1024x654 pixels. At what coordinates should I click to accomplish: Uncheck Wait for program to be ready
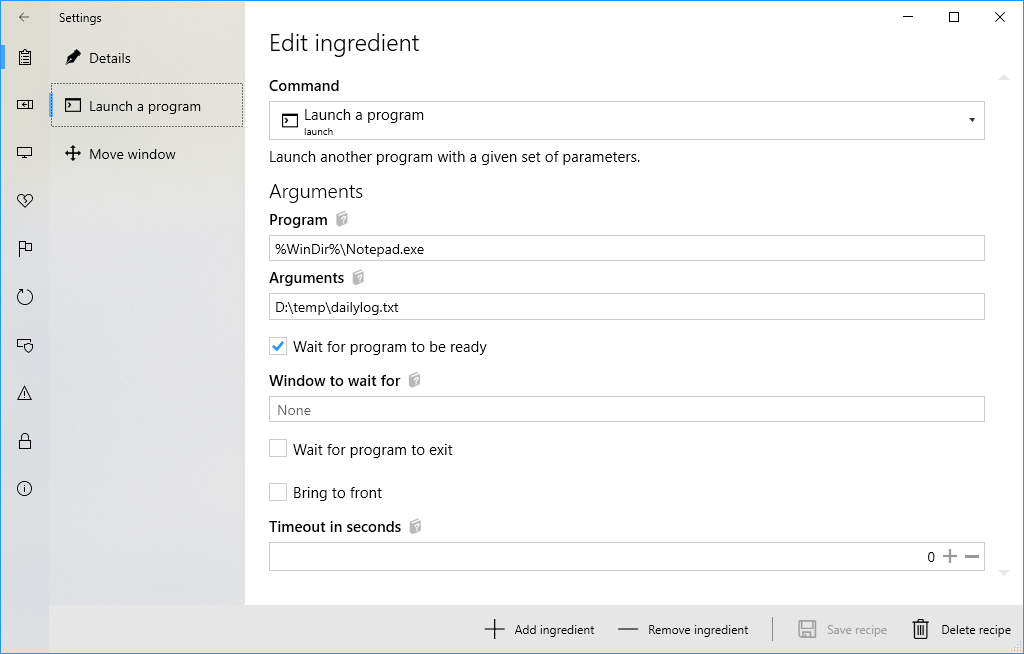[278, 346]
